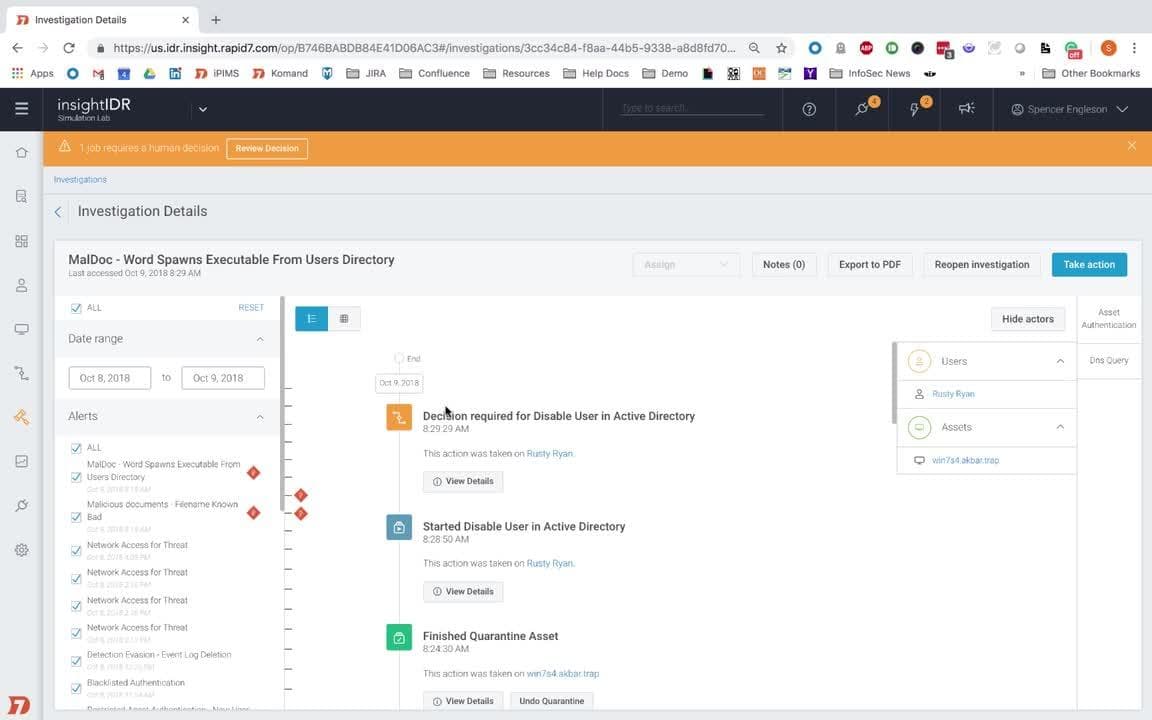Open Reports chart icon in sidebar
The width and height of the screenshot is (1152, 720).
click(21, 461)
